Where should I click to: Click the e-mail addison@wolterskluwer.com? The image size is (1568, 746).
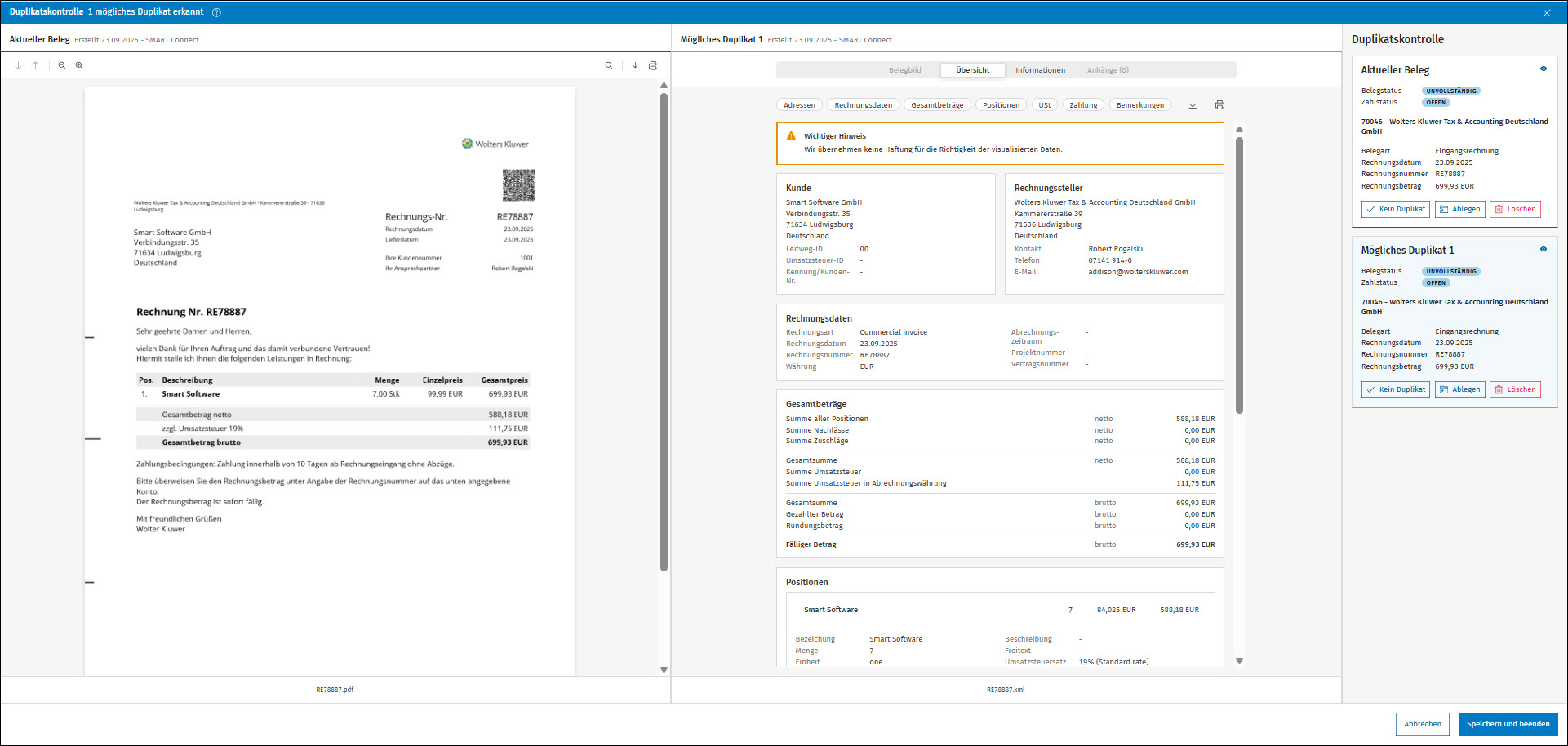tap(1138, 272)
